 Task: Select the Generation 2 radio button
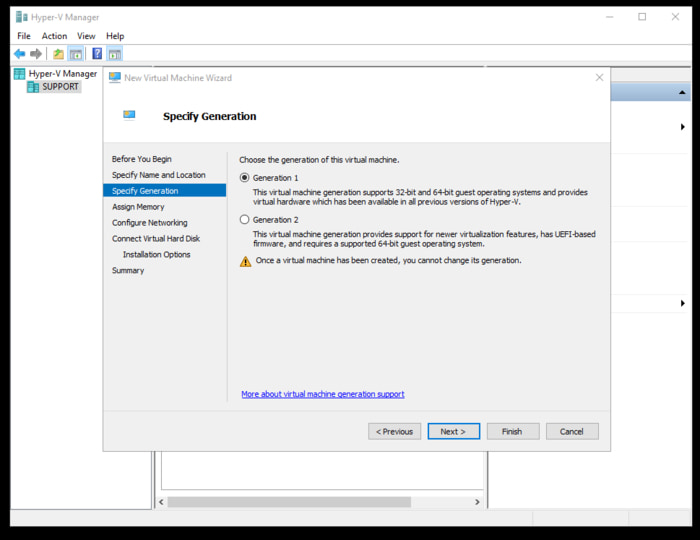point(245,219)
